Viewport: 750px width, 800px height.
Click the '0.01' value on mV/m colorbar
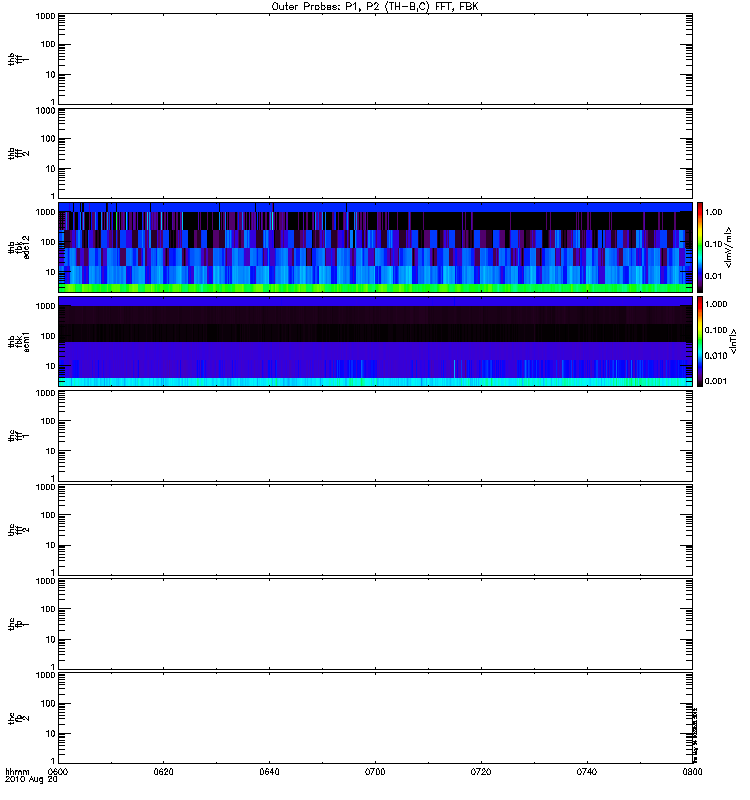[x=713, y=276]
